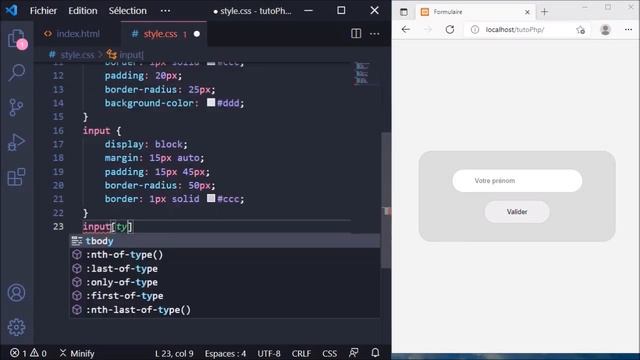Screen dimensions: 640x360
Task: Open editor More Actions menu
Action: [374, 33]
